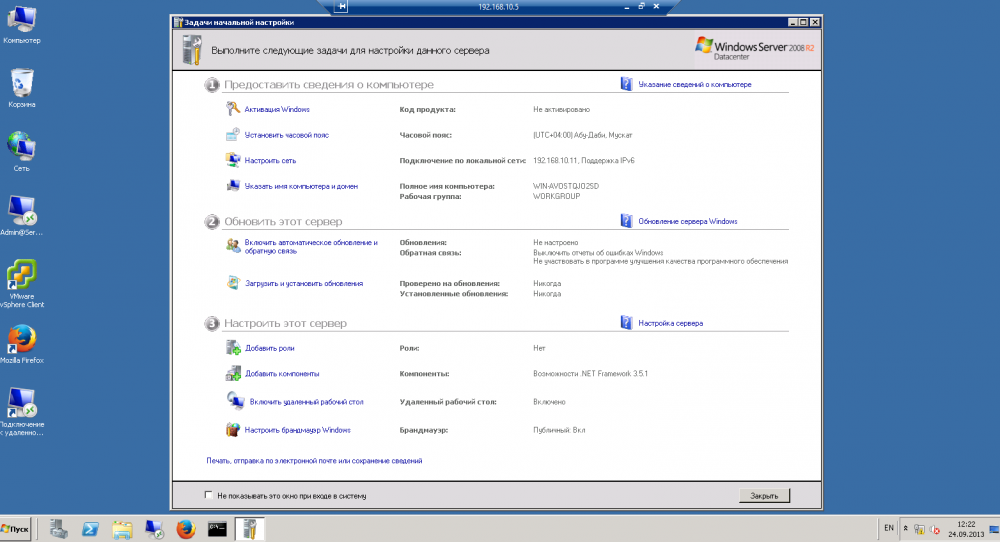Click the help icon beside Указание сведений о компьютере
The height and width of the screenshot is (542, 1000).
click(x=626, y=84)
